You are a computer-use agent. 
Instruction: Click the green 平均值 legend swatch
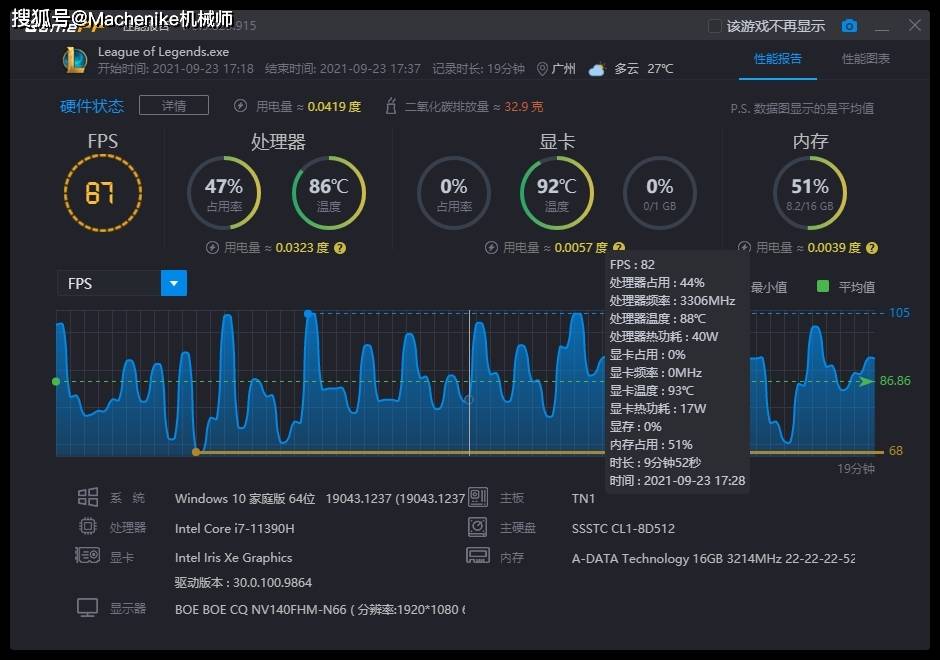[x=822, y=286]
